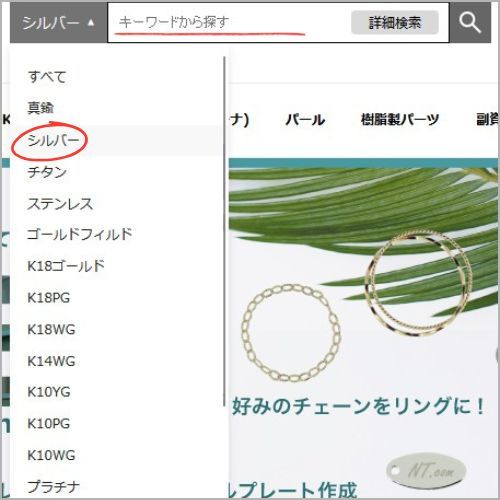Open the パール category tab
Image resolution: width=500 pixels, height=500 pixels.
[x=305, y=119]
